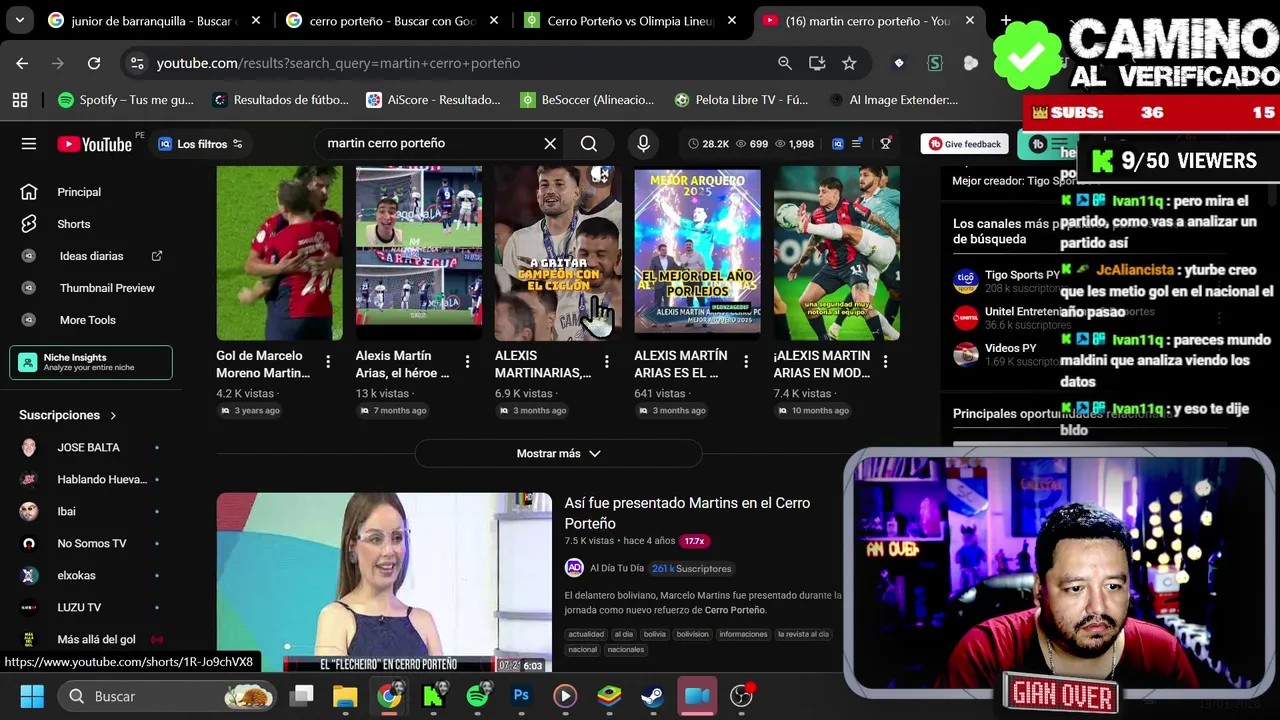This screenshot has height=720, width=1280.
Task: Select the martin cerro porteño YouTube tab
Action: click(868, 21)
